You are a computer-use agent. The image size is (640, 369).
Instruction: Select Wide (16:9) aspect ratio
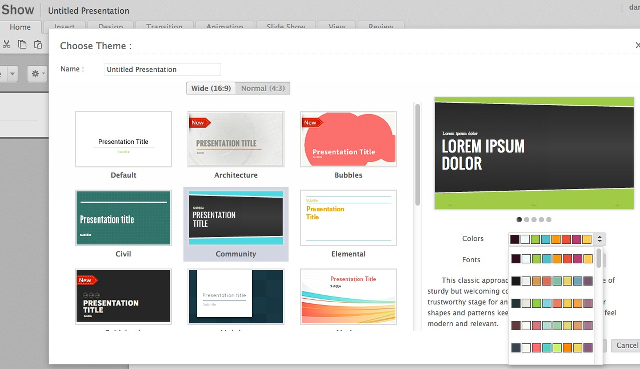click(x=211, y=88)
